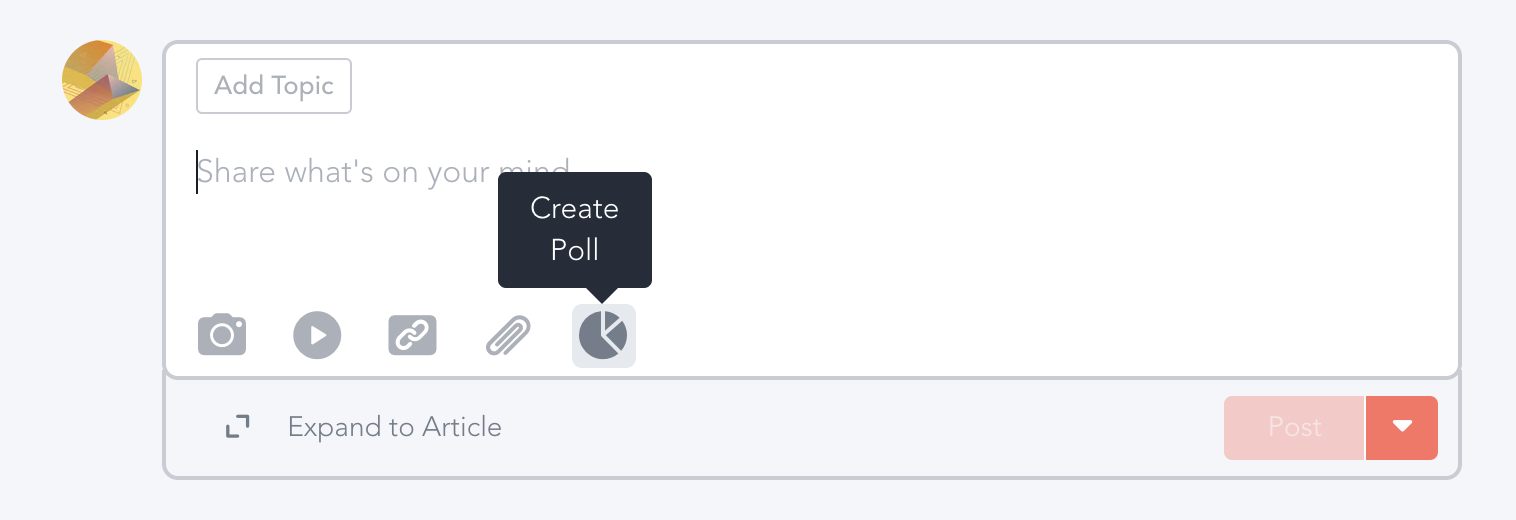Click the Expand to Article link
Image resolution: width=1516 pixels, height=520 pixels.
click(x=394, y=427)
